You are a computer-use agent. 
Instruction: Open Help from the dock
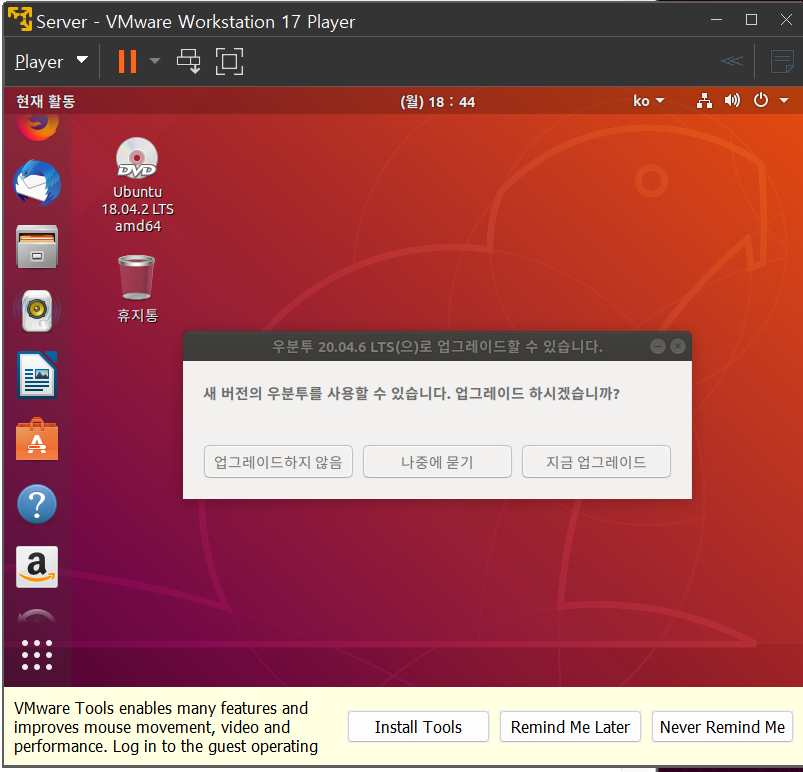click(37, 504)
